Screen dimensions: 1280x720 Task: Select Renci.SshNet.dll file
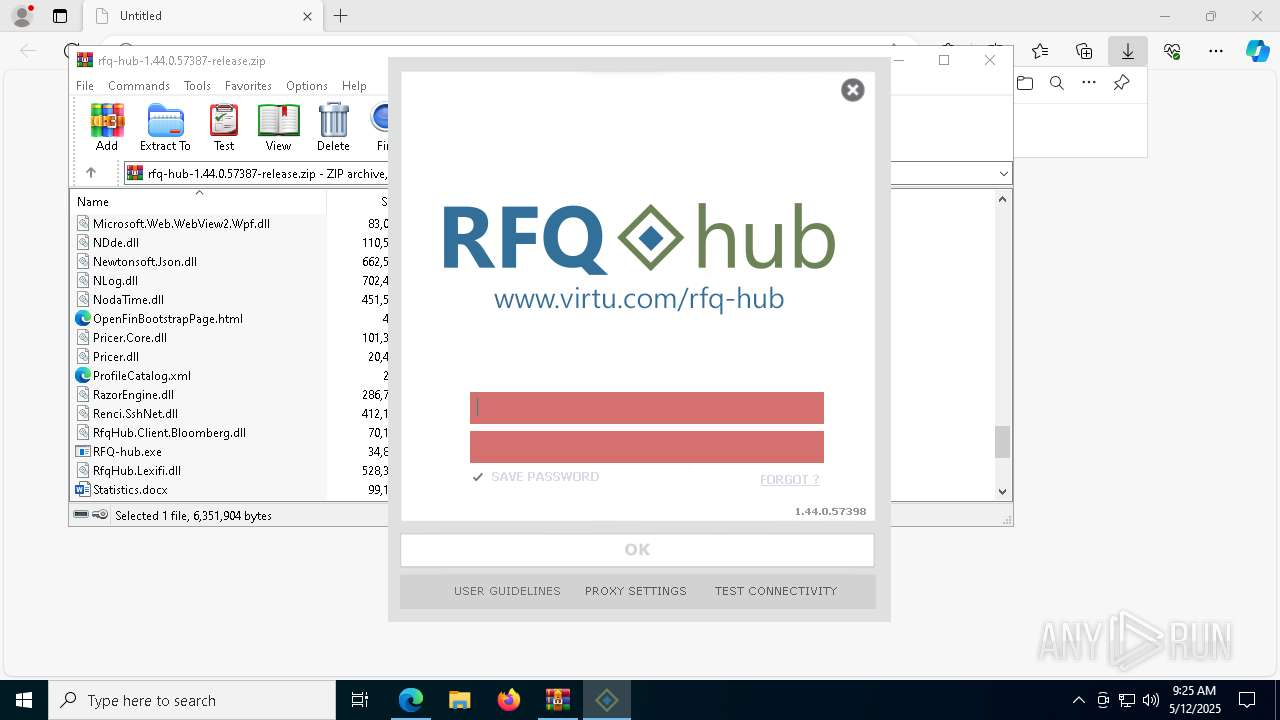tap(135, 414)
